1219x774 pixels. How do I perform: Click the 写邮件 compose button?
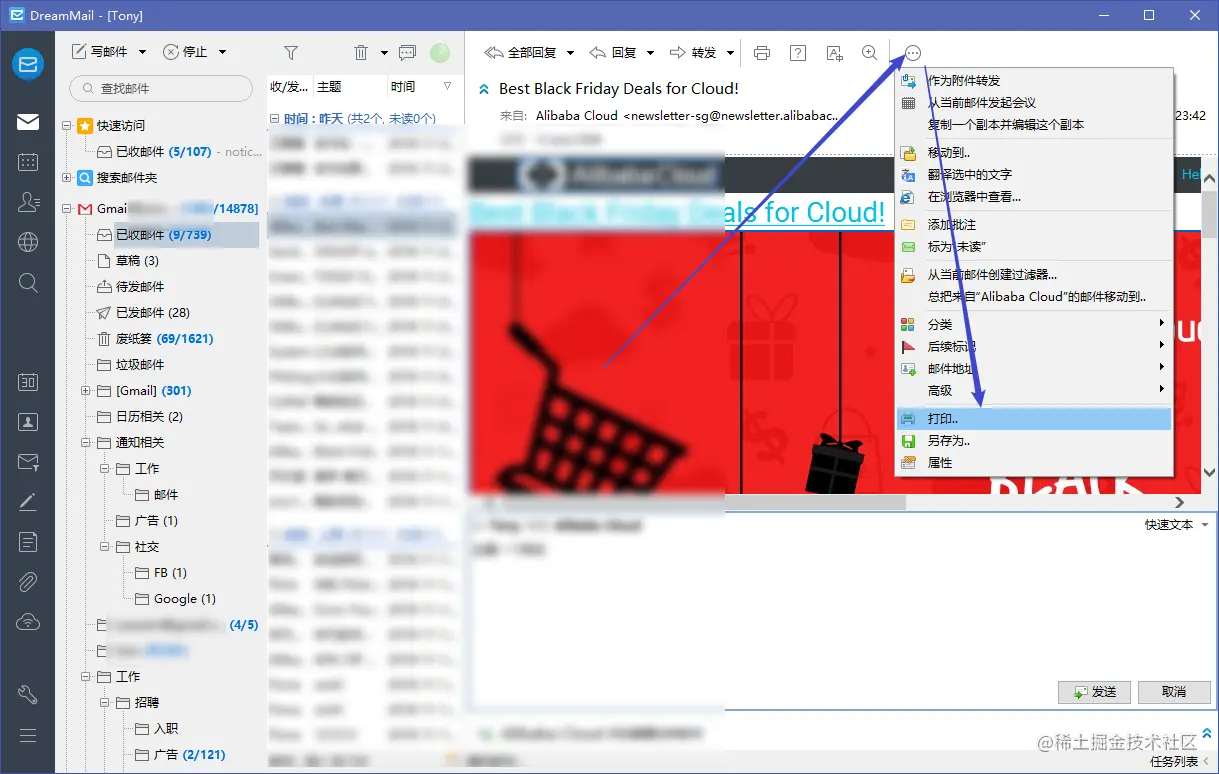101,52
